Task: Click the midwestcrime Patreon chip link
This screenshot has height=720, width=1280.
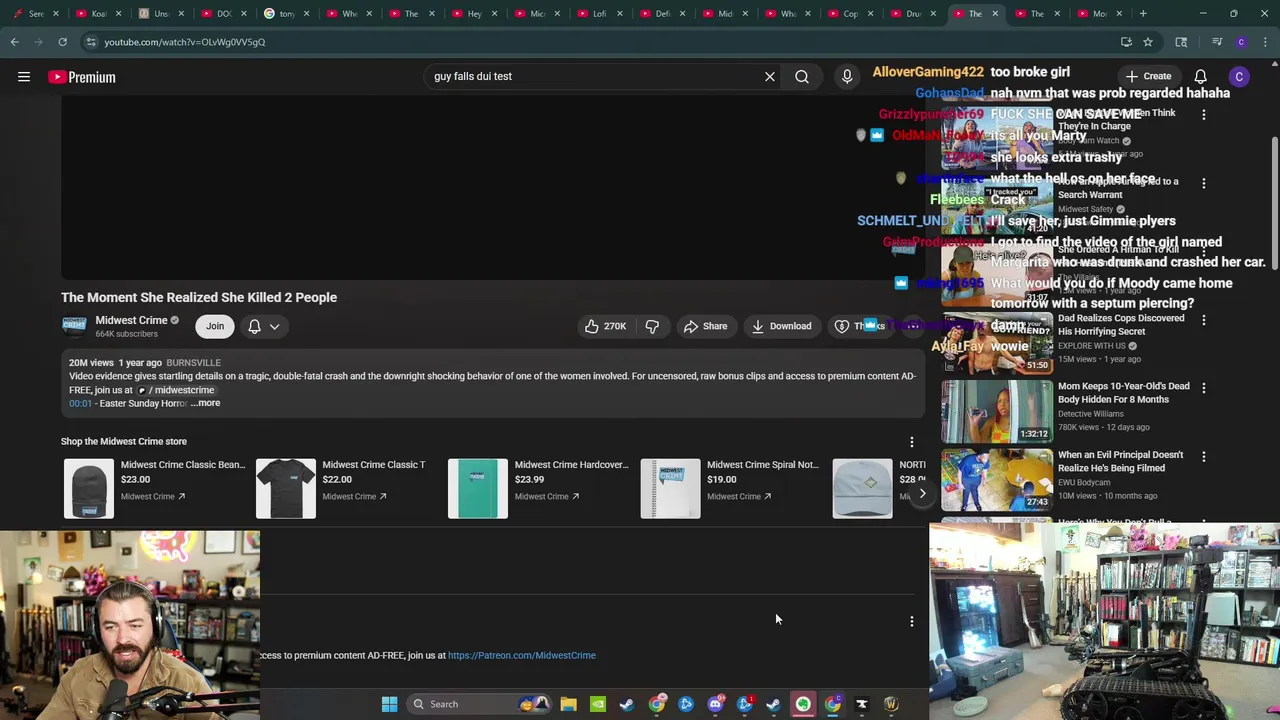Action: pos(176,390)
